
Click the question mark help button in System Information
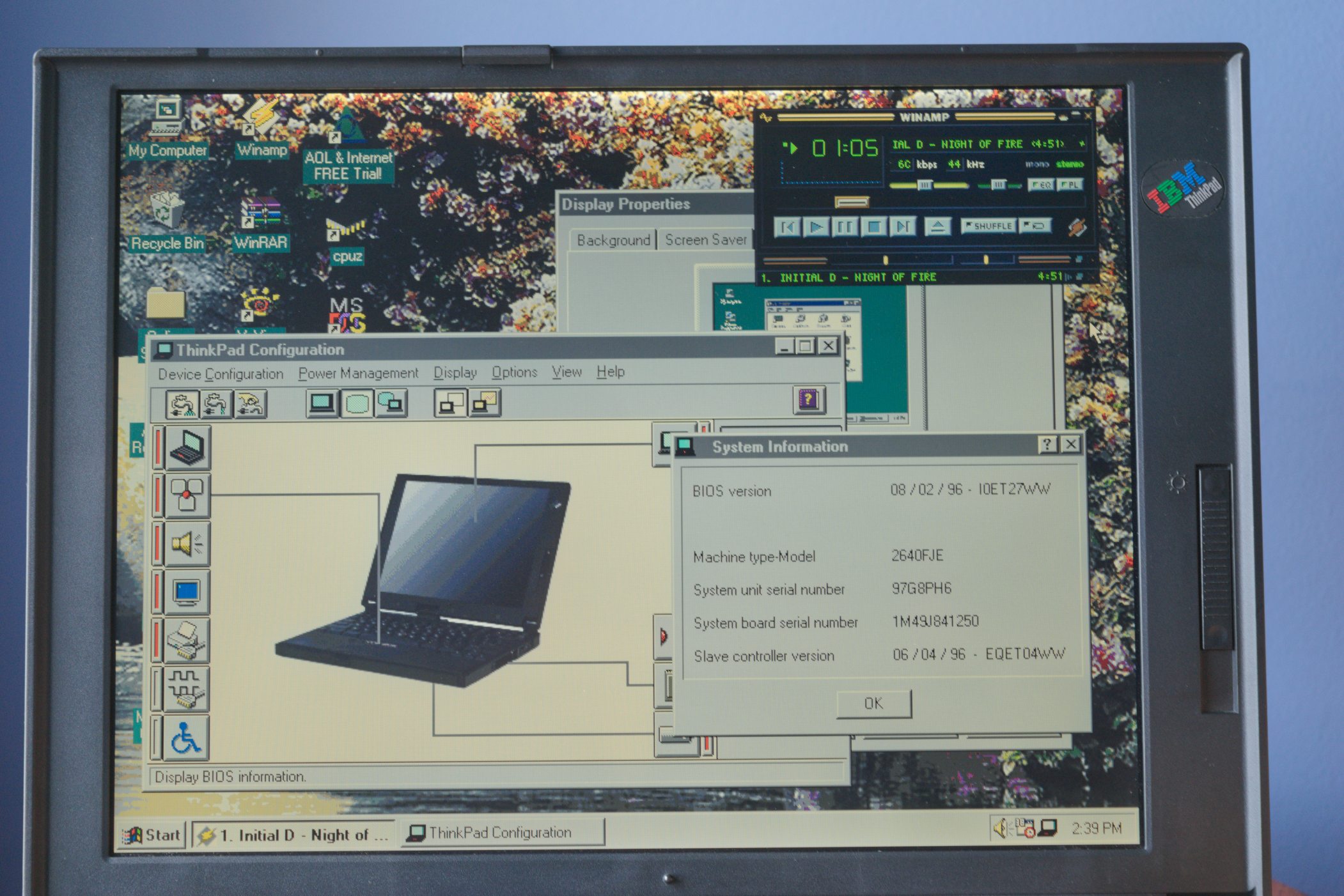[x=1047, y=445]
